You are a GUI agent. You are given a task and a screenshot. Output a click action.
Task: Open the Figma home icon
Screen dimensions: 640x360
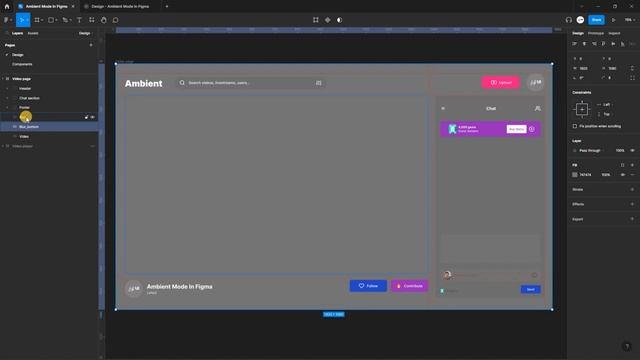pyautogui.click(x=7, y=7)
